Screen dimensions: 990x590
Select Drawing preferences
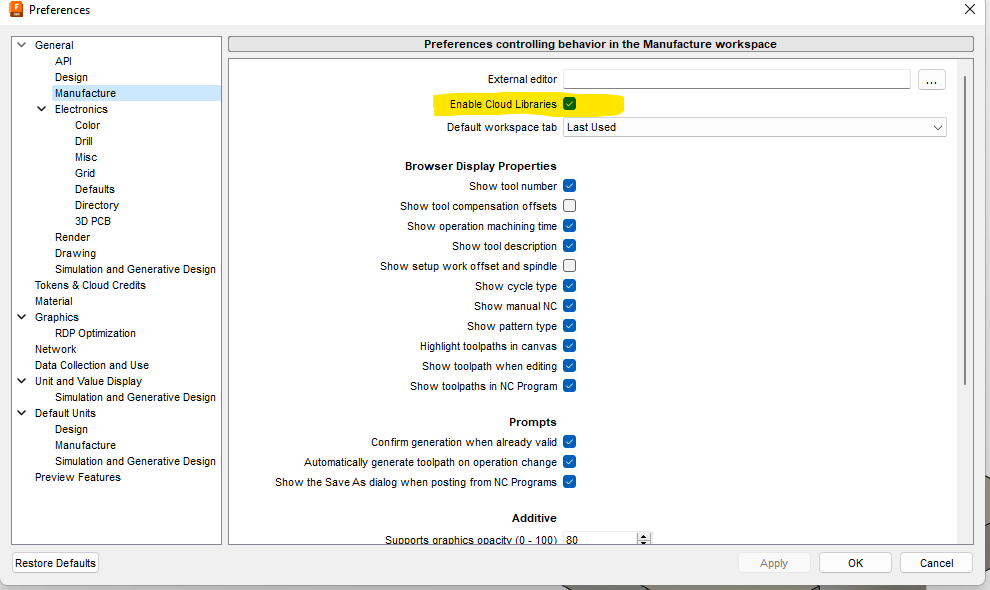[x=75, y=253]
